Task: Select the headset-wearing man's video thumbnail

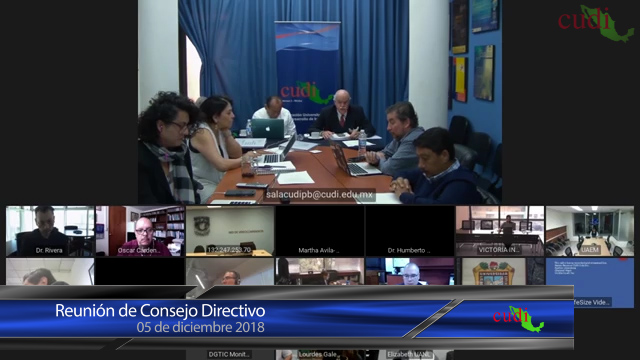Action: 230,271
